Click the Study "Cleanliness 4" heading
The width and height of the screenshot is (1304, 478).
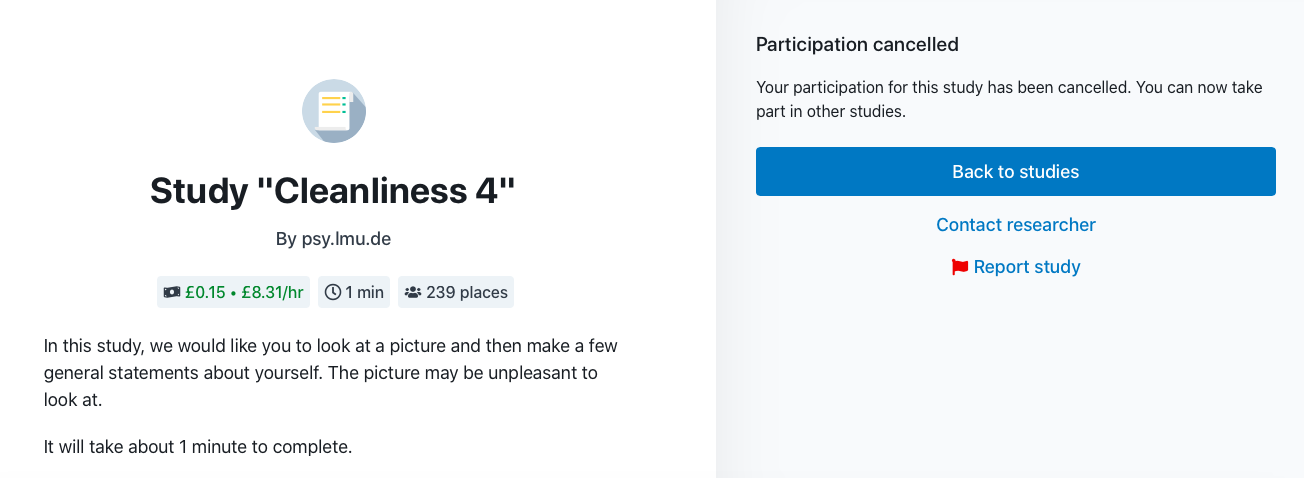point(333,191)
